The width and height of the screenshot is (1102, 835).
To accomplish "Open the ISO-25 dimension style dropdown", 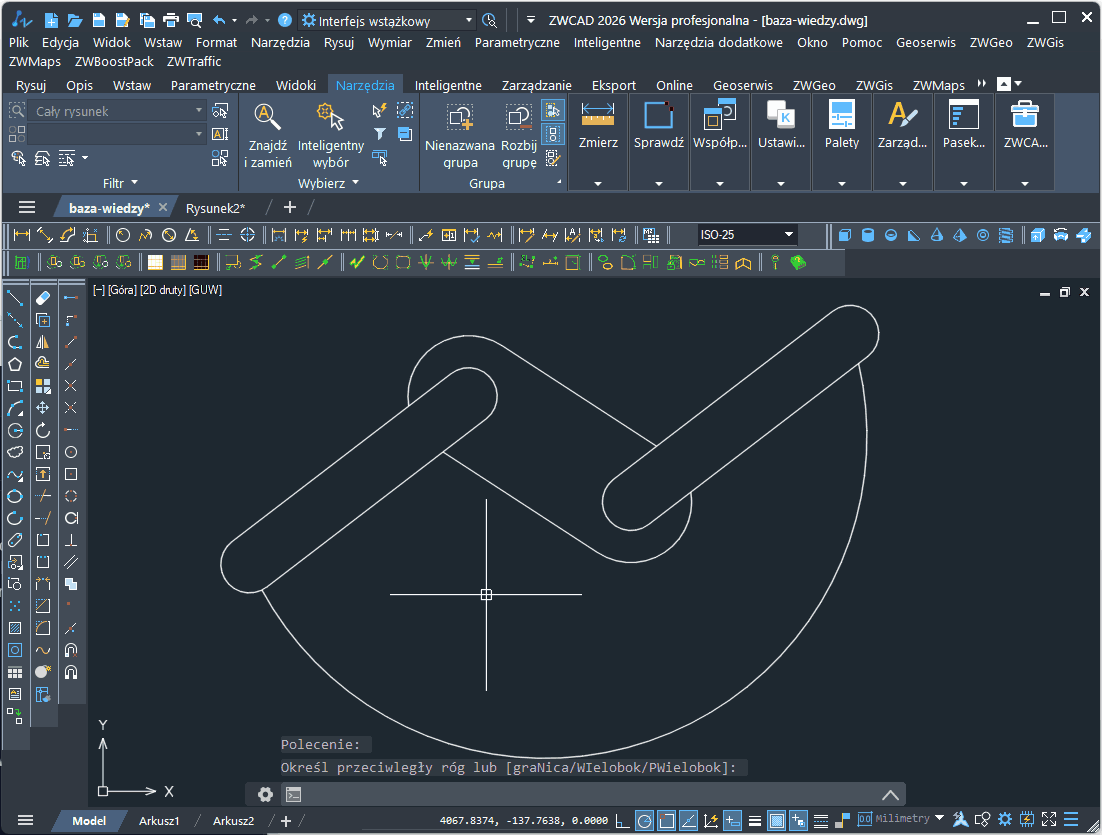I will coord(789,235).
